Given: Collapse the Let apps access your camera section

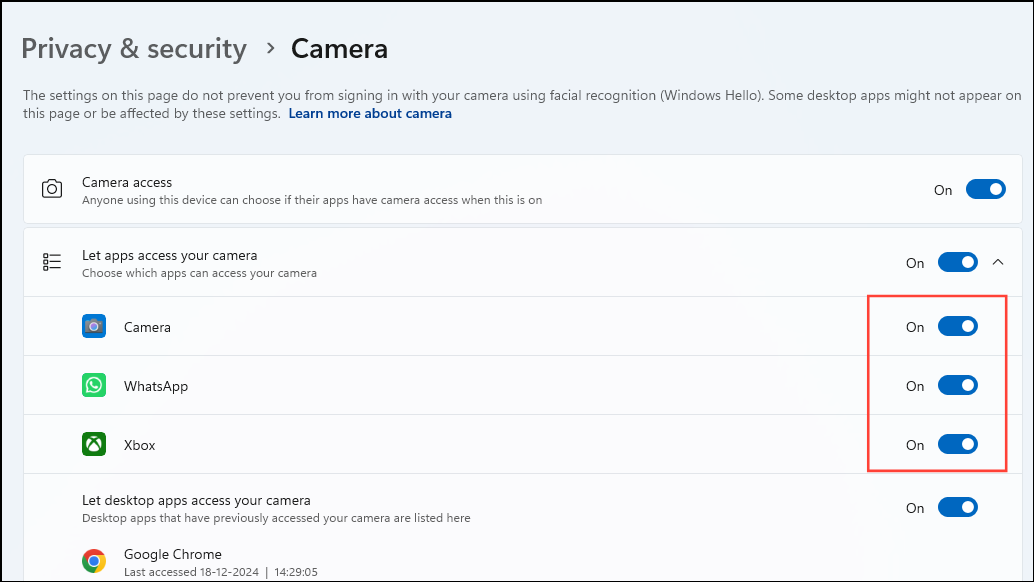Looking at the screenshot, I should click(997, 262).
